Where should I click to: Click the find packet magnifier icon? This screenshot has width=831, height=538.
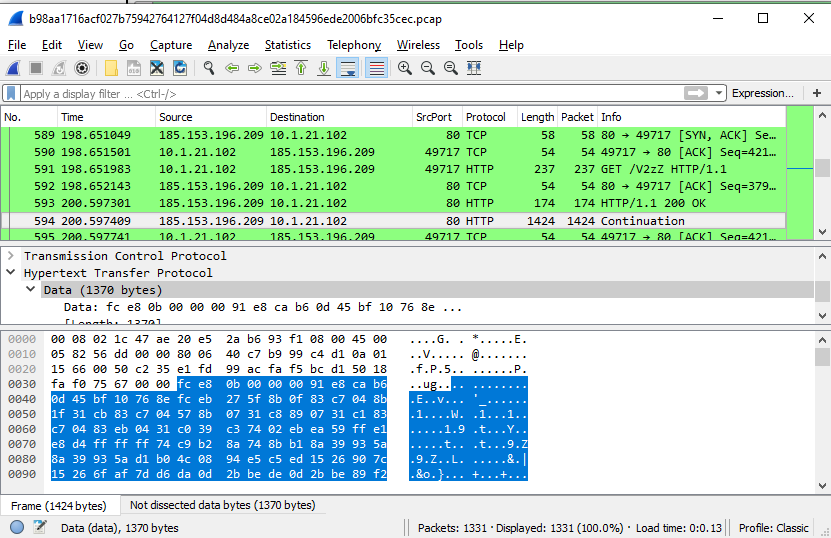pos(209,68)
